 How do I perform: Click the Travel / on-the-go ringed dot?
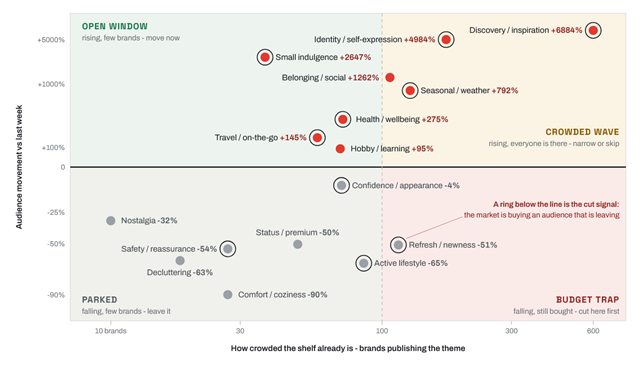click(x=317, y=138)
